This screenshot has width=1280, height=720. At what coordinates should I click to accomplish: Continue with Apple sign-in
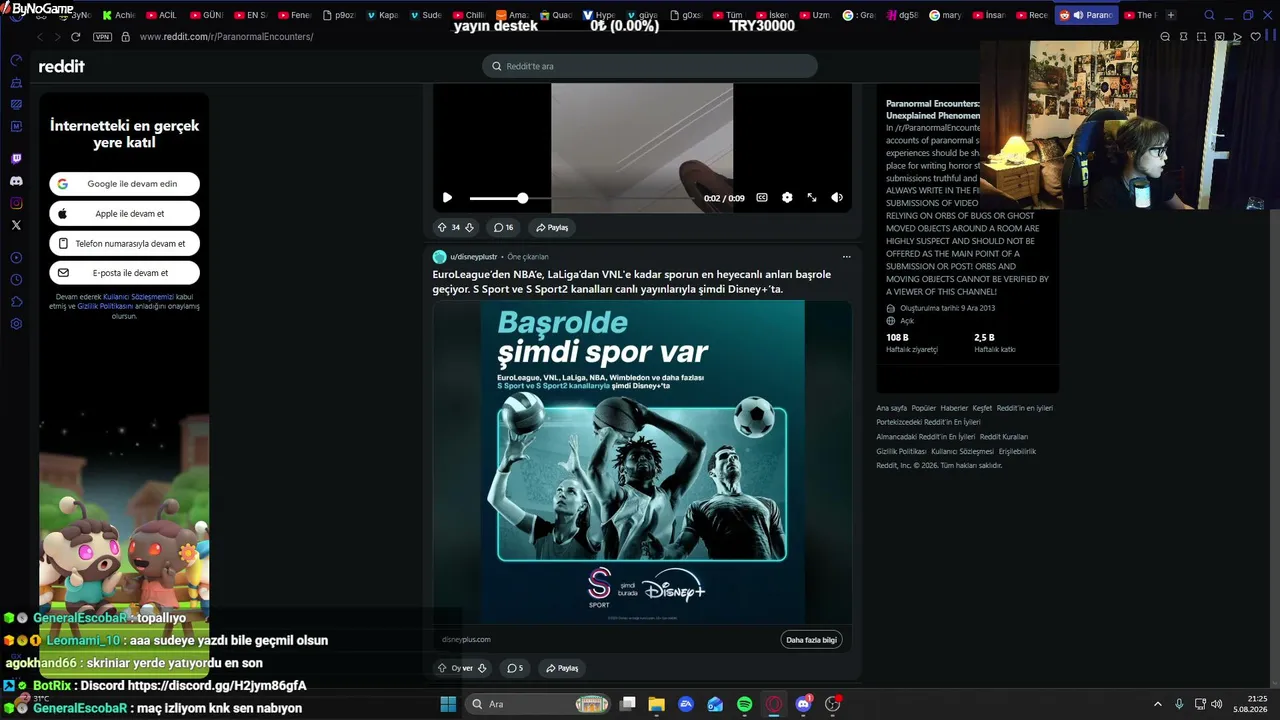pyautogui.click(x=125, y=214)
